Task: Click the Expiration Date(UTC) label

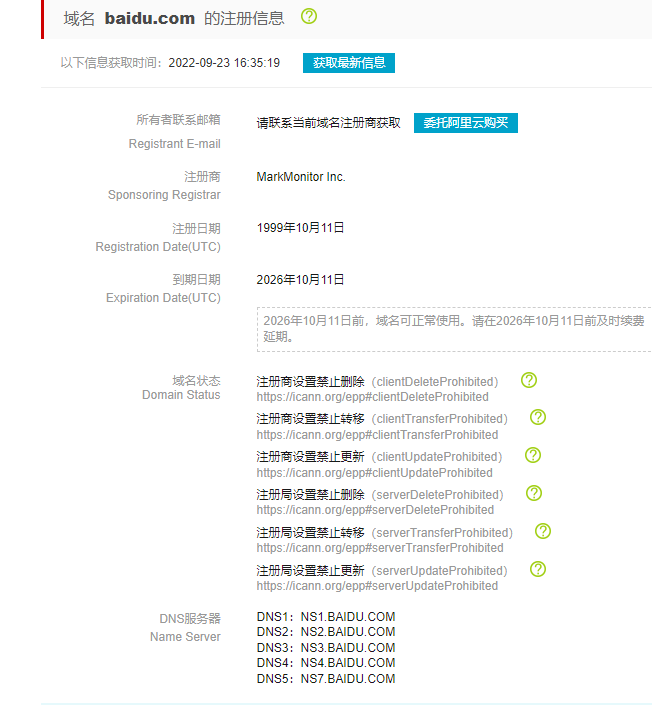Action: [163, 298]
